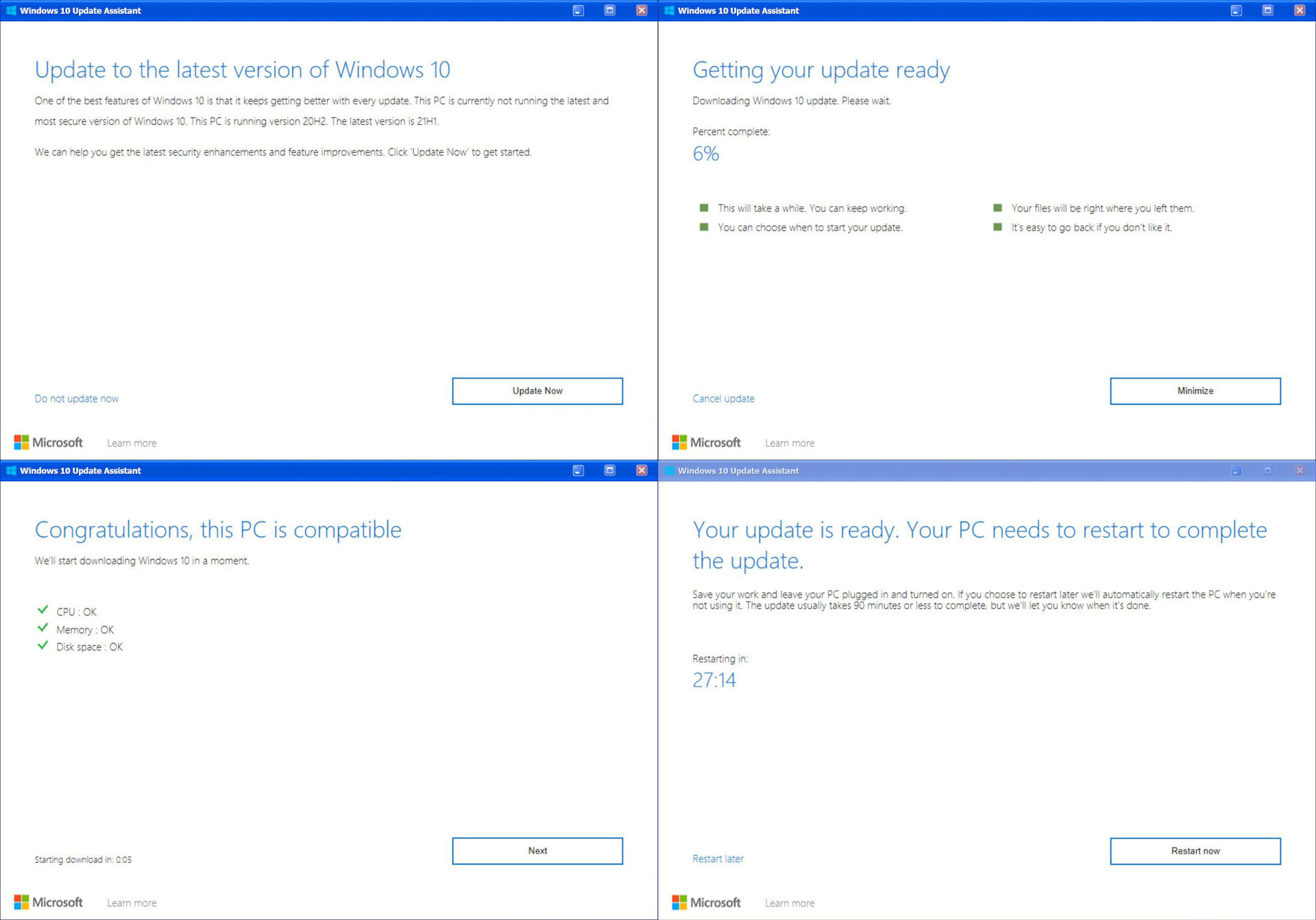Click the 6% percent complete value
Viewport: 1316px width, 920px height.
point(706,154)
